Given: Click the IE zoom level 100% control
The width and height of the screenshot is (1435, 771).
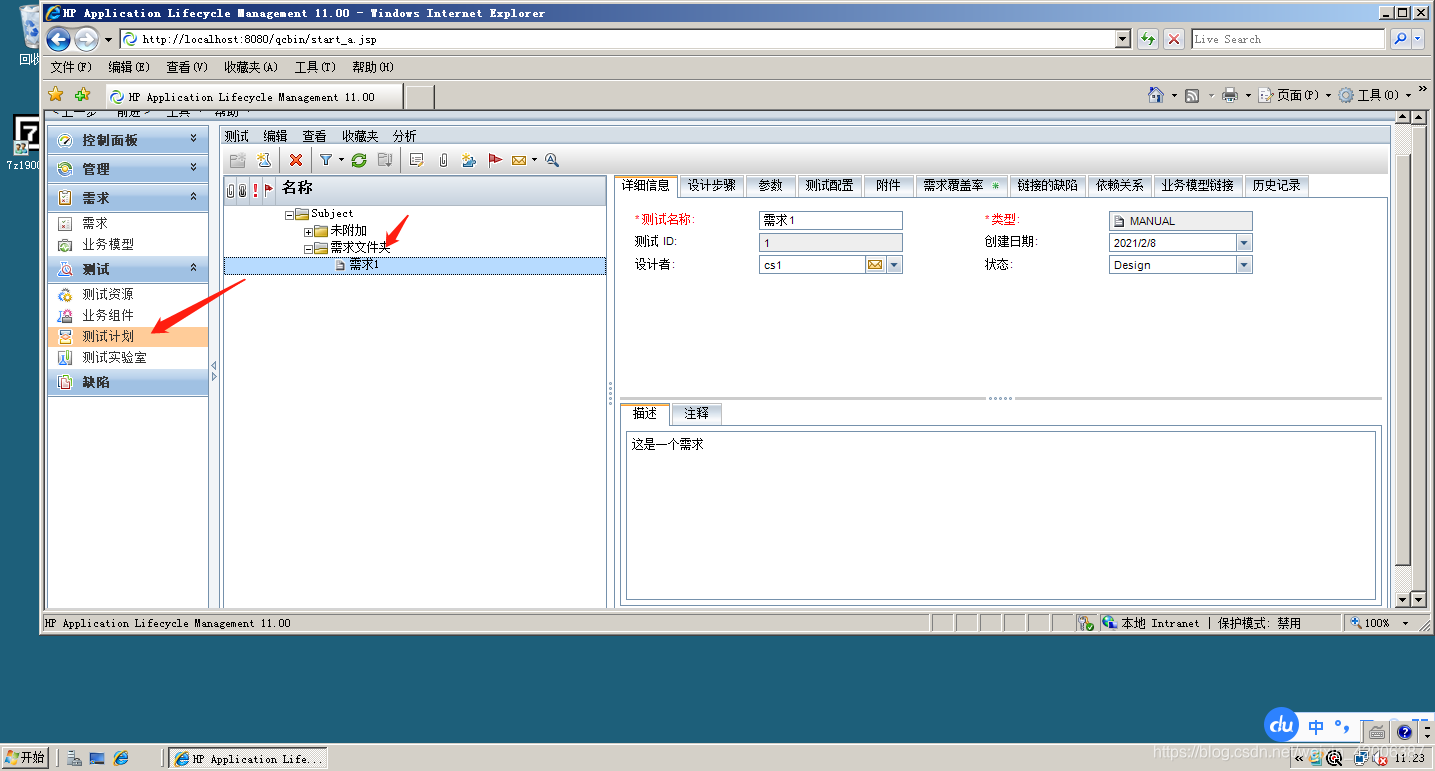Looking at the screenshot, I should tap(1379, 623).
